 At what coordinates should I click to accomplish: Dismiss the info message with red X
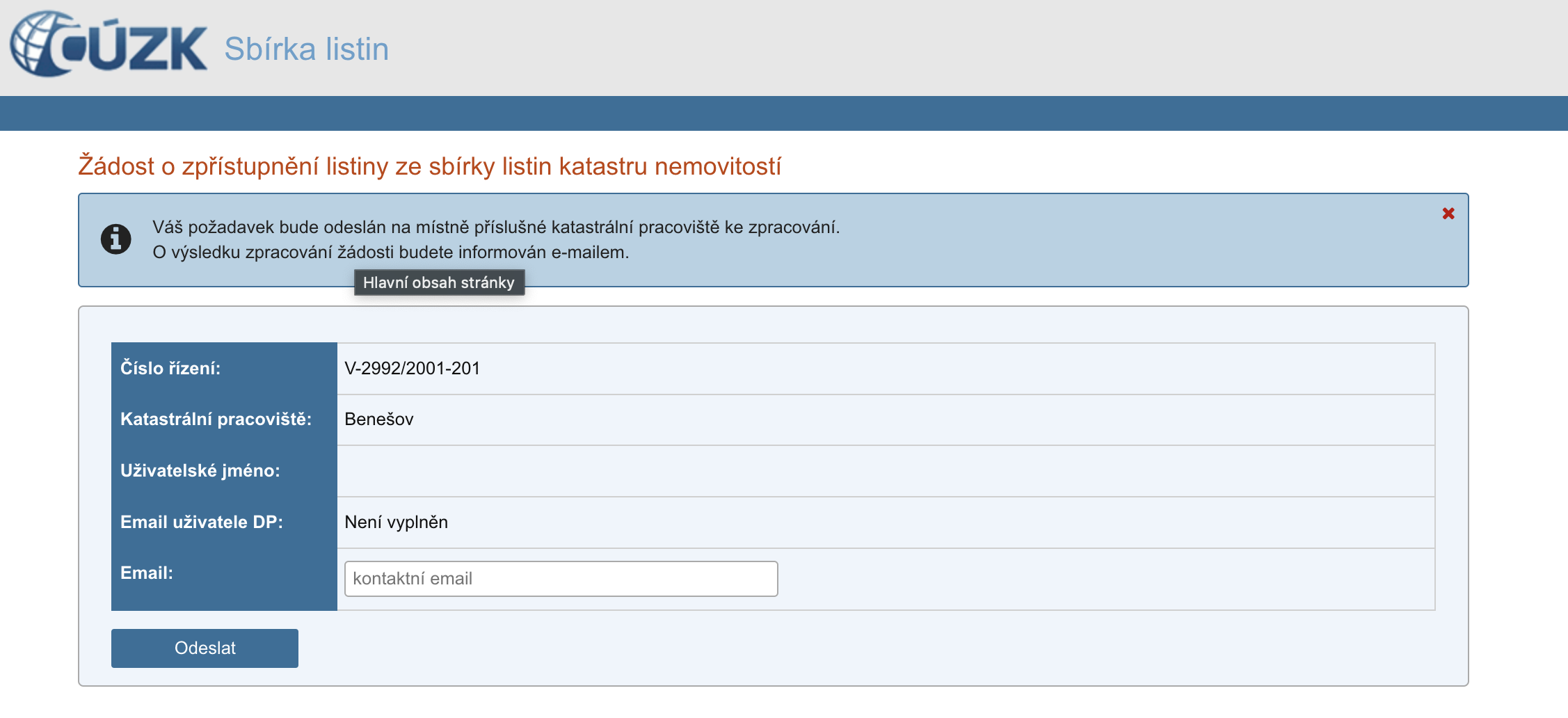click(x=1448, y=214)
